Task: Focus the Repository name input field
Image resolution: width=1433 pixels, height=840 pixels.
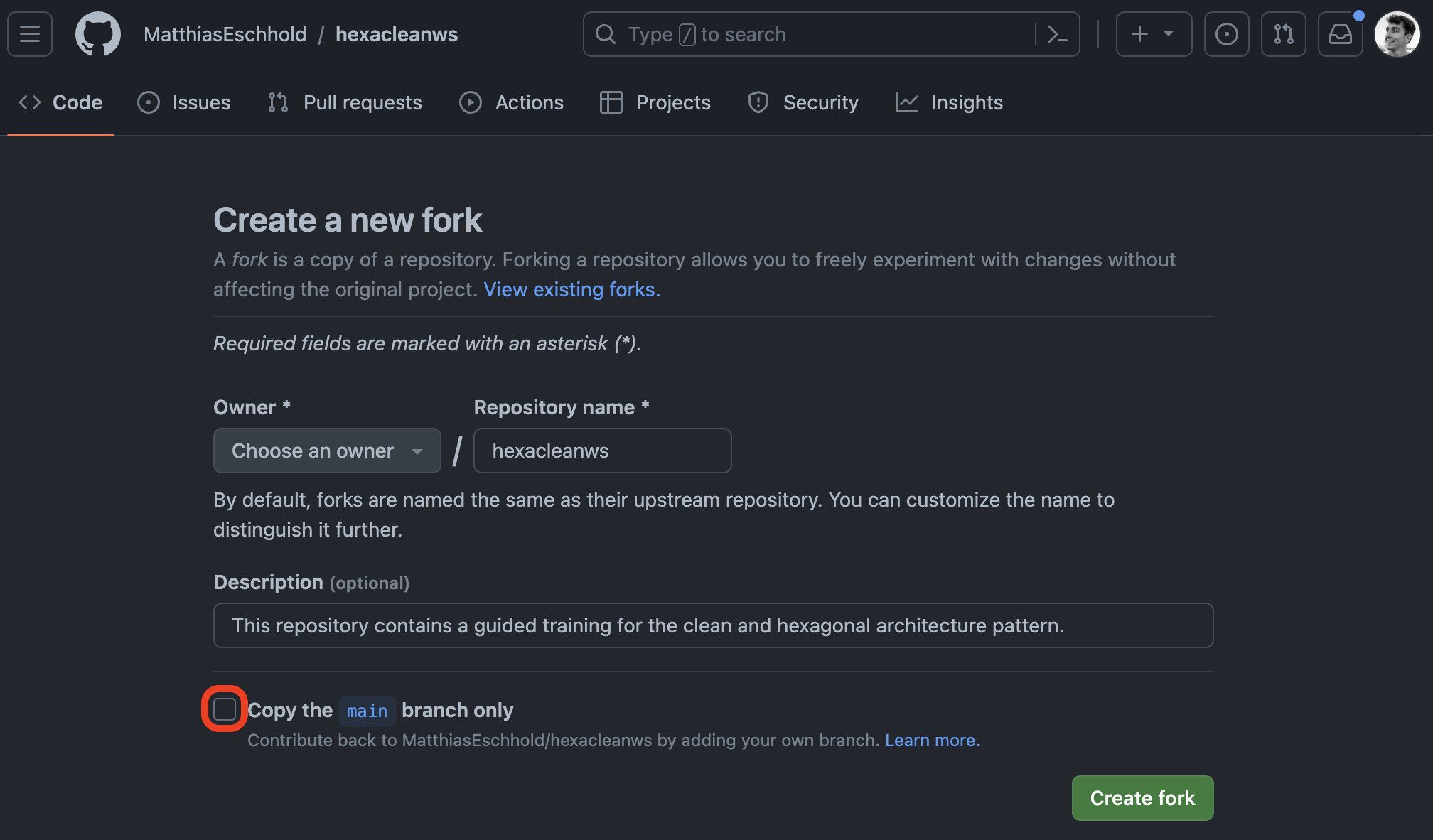Action: pyautogui.click(x=603, y=451)
